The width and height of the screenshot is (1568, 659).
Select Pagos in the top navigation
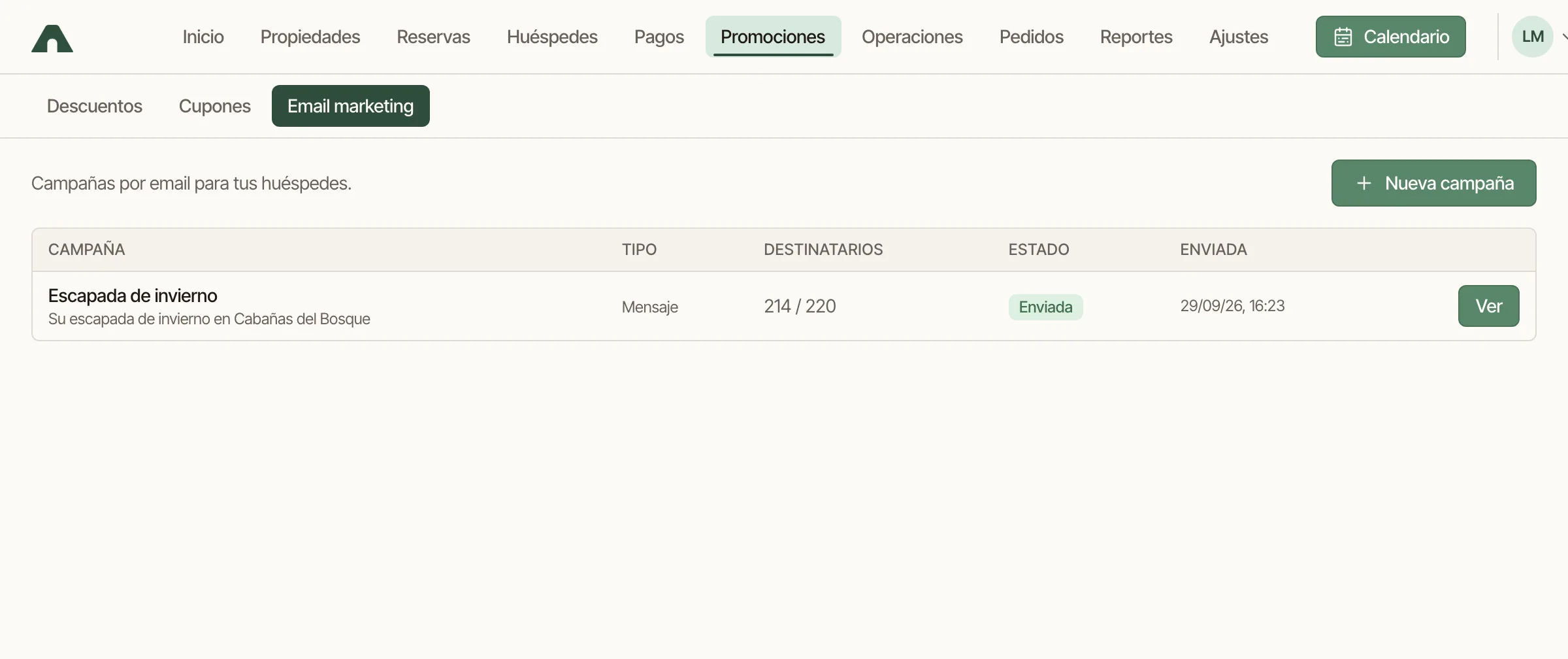(659, 37)
